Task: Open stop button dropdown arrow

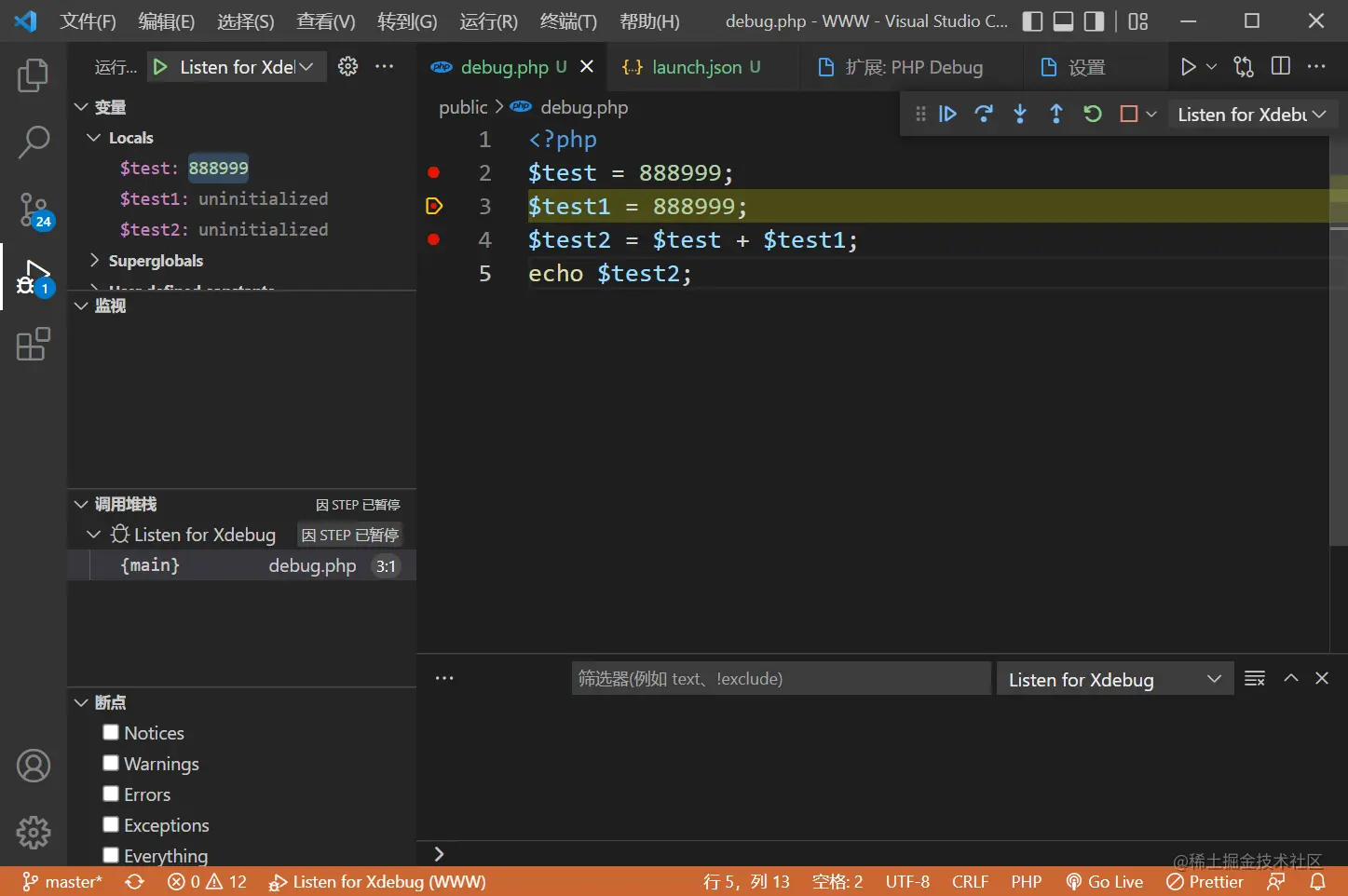Action: [x=1151, y=114]
